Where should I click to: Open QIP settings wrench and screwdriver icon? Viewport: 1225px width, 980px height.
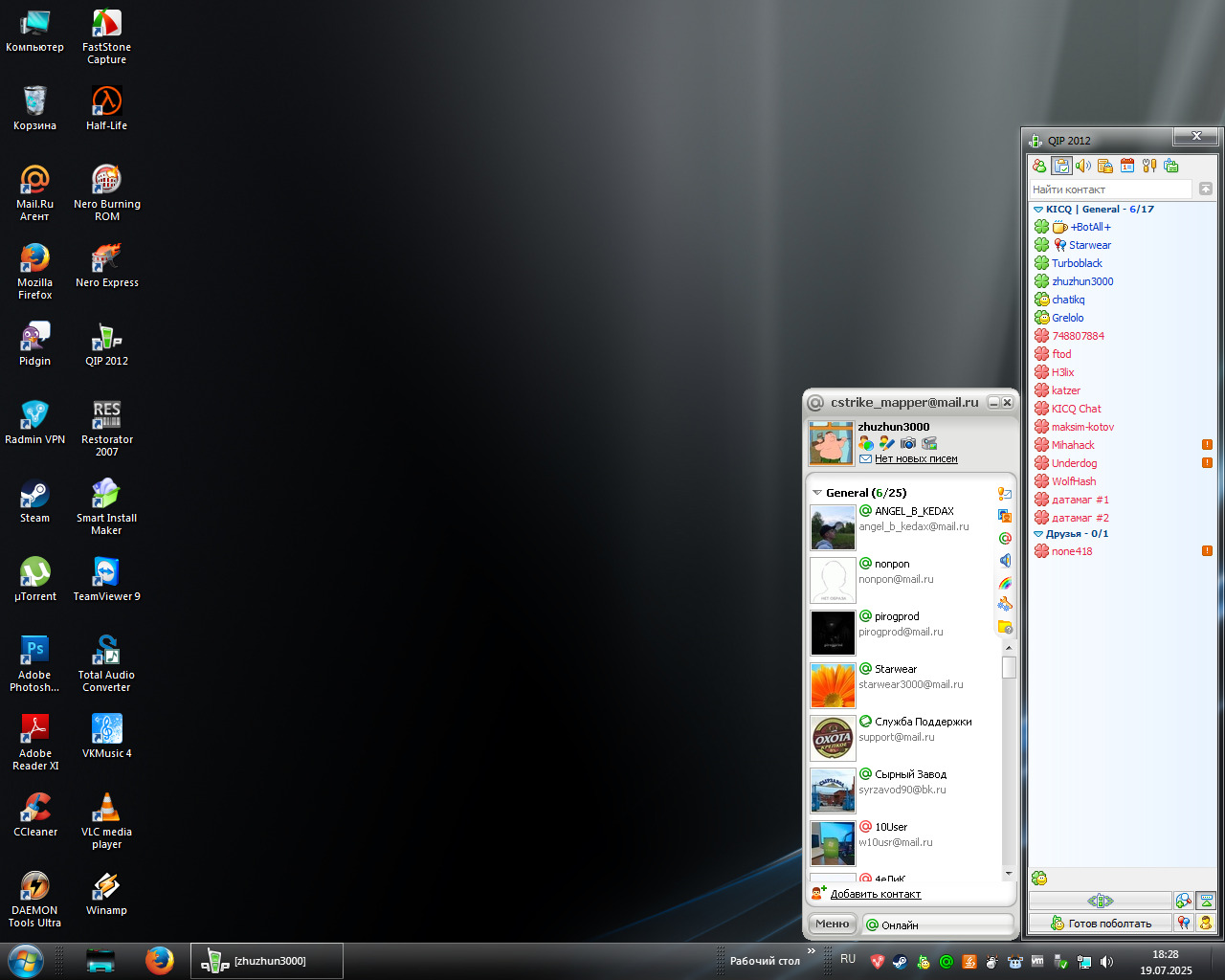[x=1149, y=166]
